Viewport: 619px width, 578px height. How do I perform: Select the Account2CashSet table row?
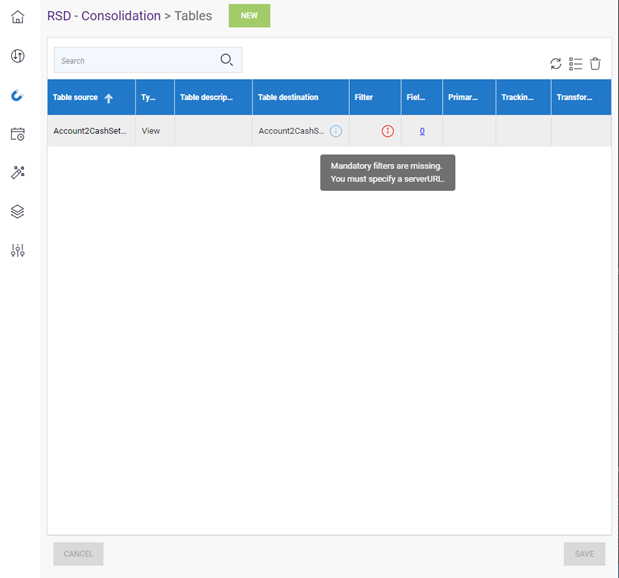tap(90, 131)
